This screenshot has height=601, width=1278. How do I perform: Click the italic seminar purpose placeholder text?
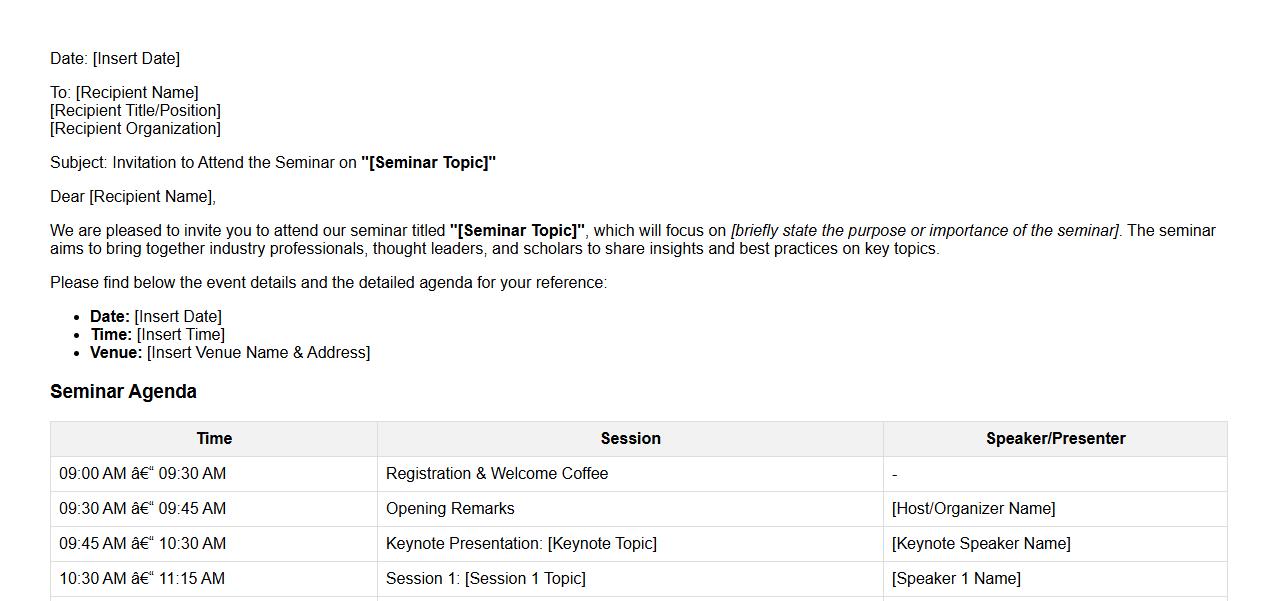925,231
